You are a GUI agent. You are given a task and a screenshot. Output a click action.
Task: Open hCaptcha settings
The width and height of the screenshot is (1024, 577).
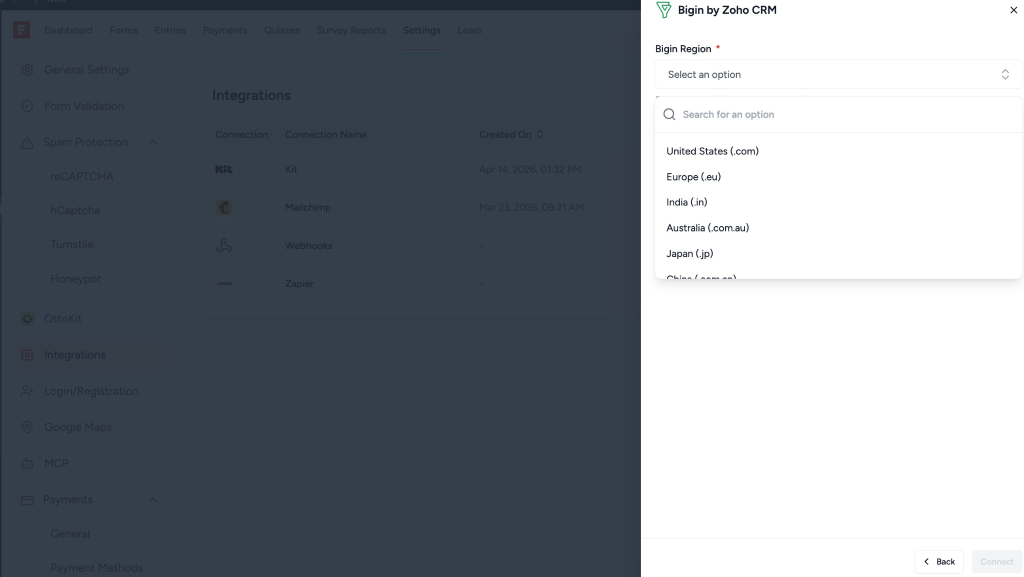(x=75, y=210)
